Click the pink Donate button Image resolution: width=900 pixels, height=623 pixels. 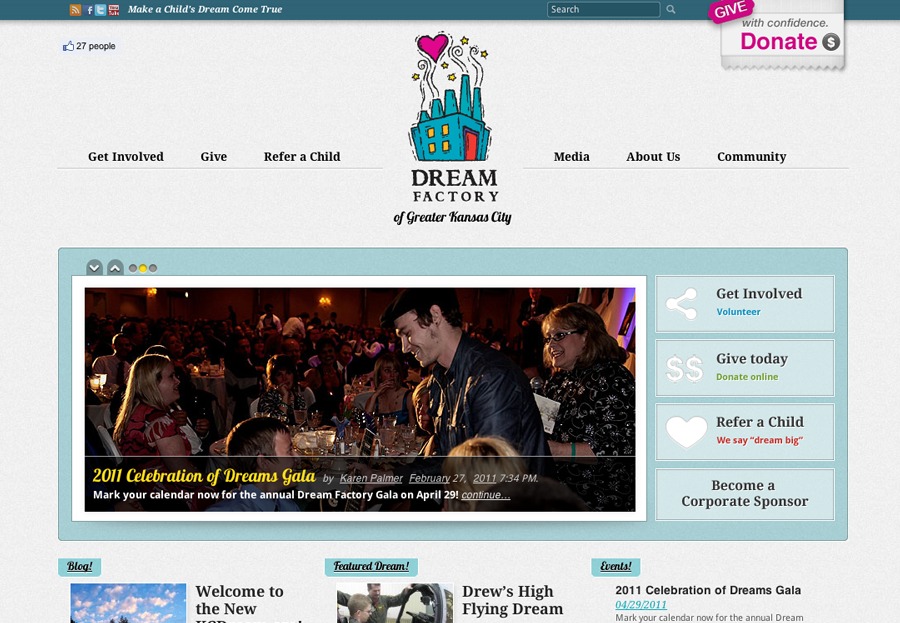(x=778, y=41)
